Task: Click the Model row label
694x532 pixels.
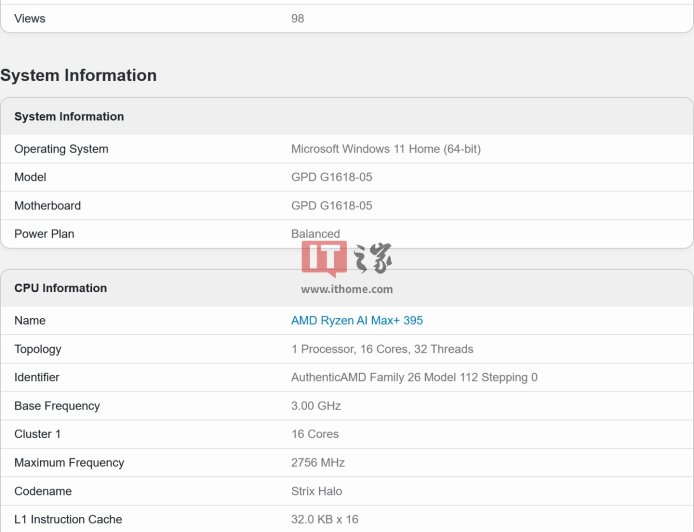Action: pyautogui.click(x=30, y=177)
